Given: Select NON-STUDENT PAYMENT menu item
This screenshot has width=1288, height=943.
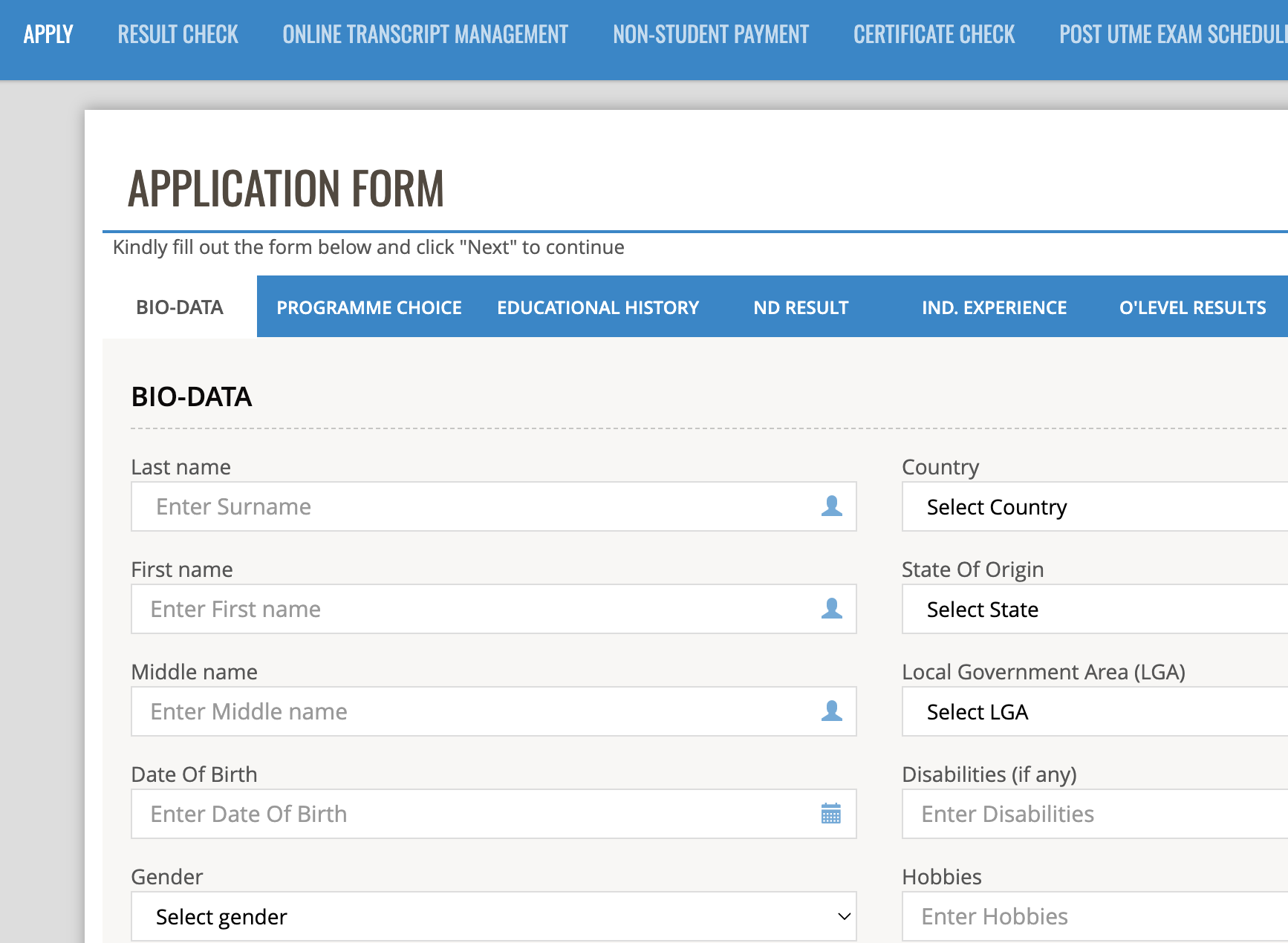Looking at the screenshot, I should coord(711,34).
